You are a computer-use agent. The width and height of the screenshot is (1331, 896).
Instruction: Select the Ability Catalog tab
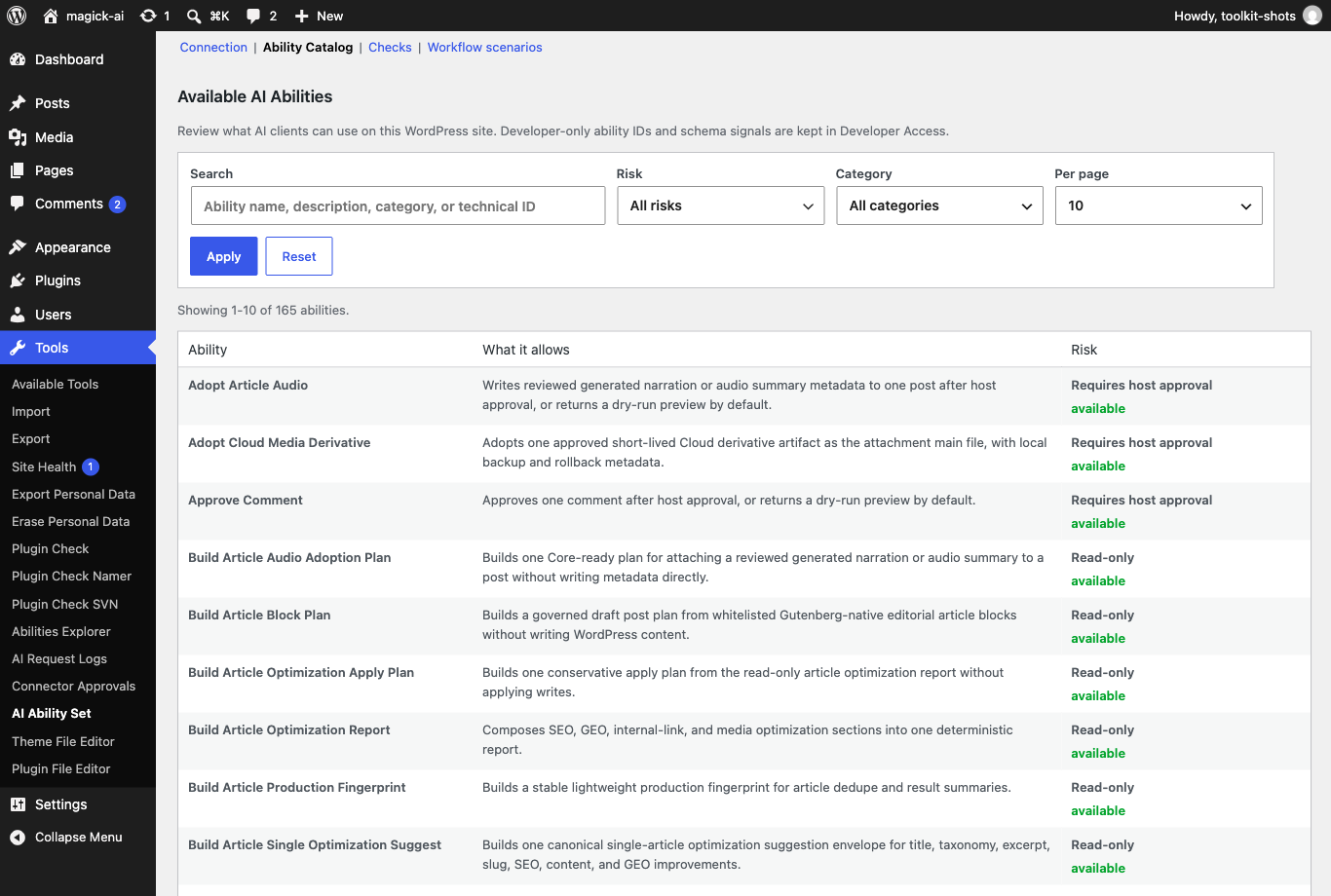point(308,47)
